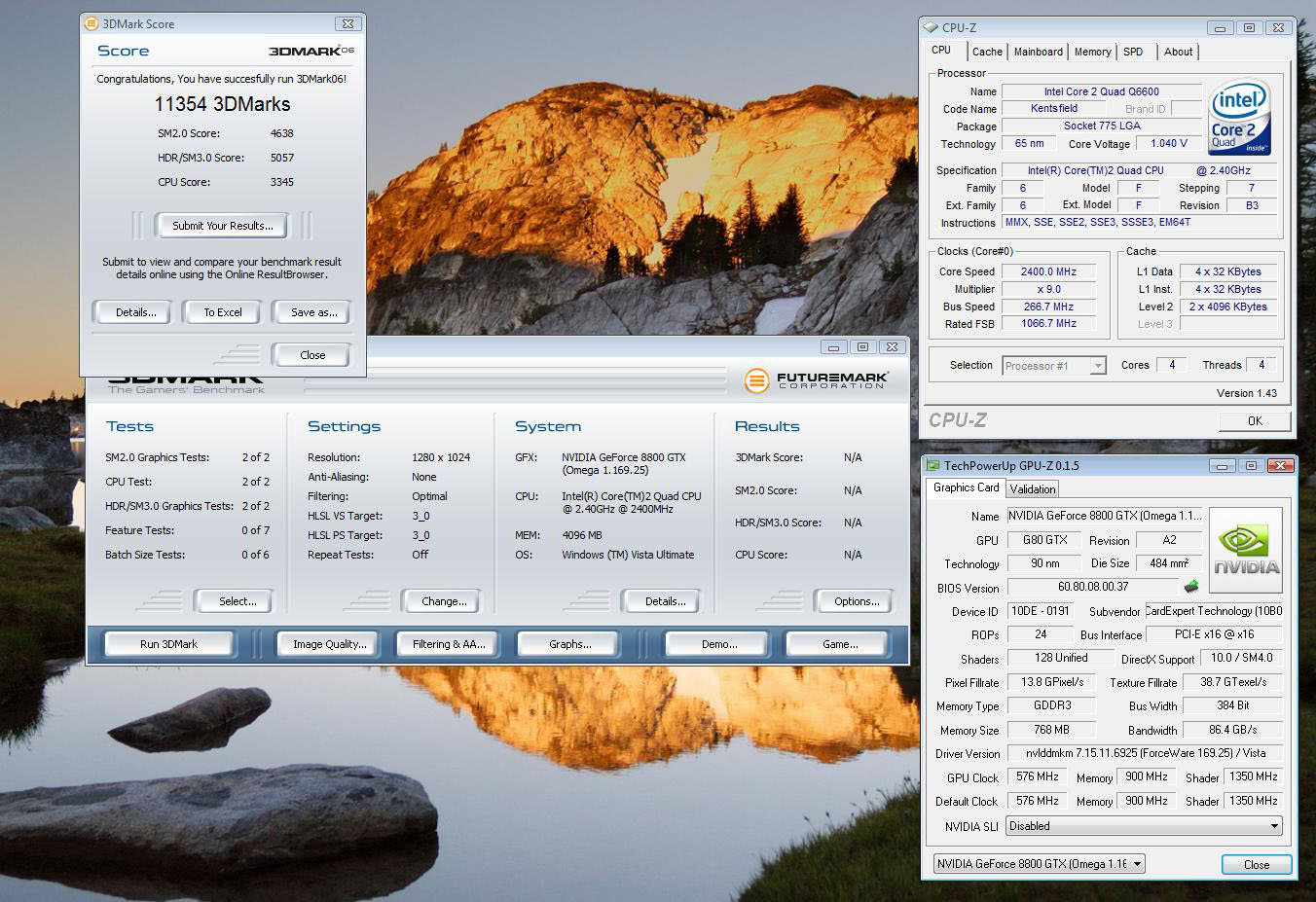Image resolution: width=1316 pixels, height=902 pixels.
Task: Click the Instructions field in CPU-Z
Action: click(x=1140, y=222)
